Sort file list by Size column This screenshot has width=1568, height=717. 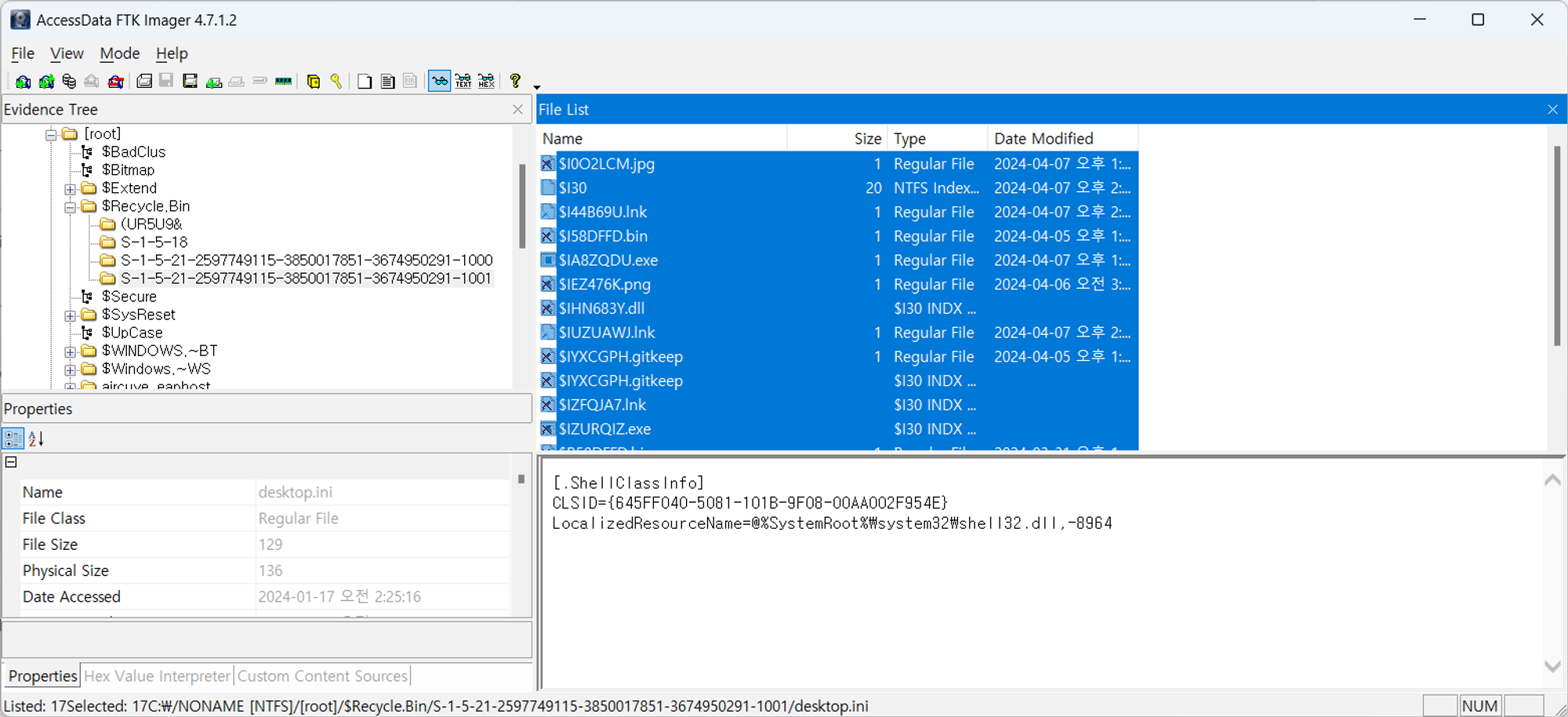click(x=837, y=138)
